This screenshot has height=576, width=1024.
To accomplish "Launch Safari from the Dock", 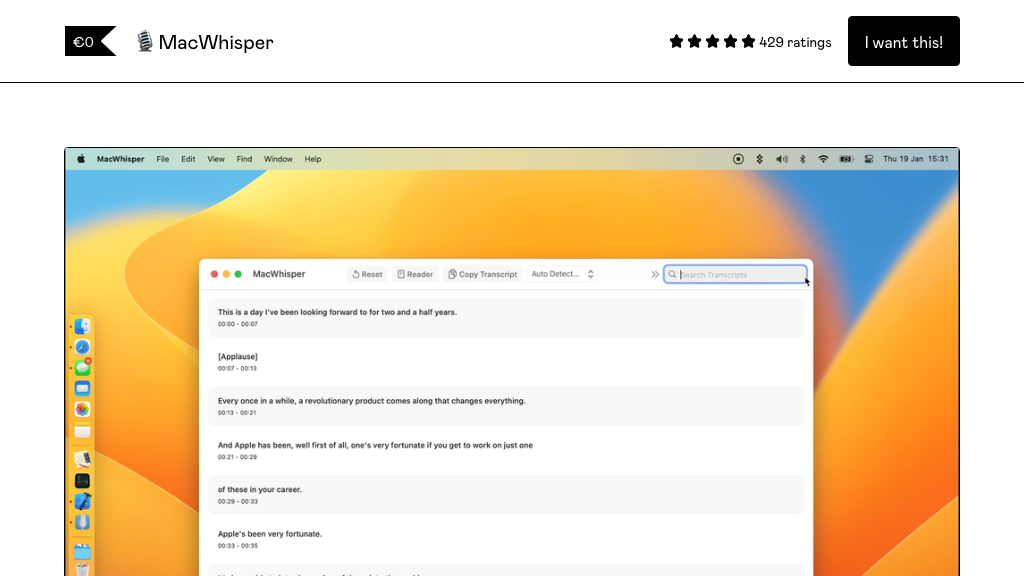I will click(82, 346).
